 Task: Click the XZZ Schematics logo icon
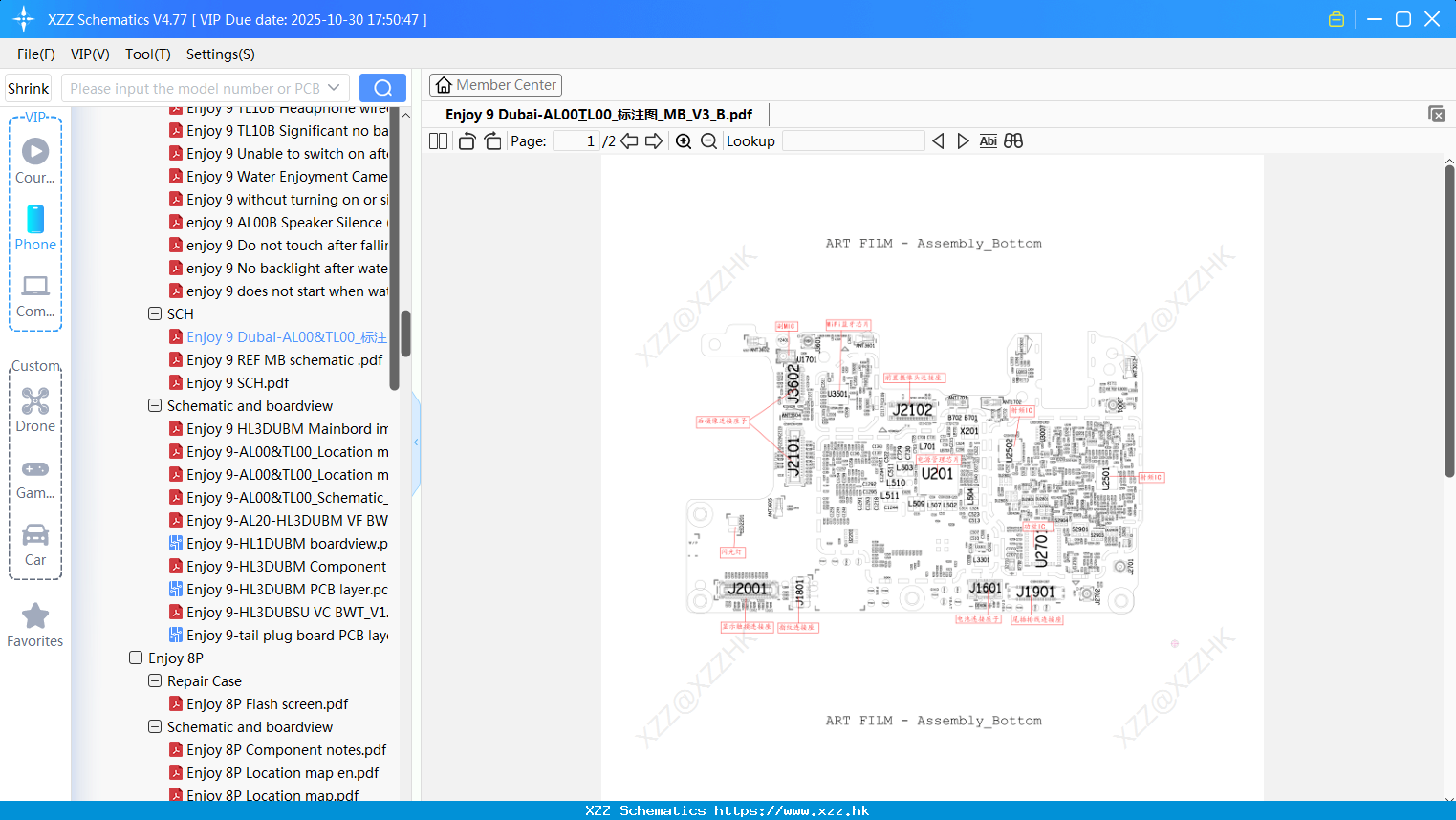(23, 19)
